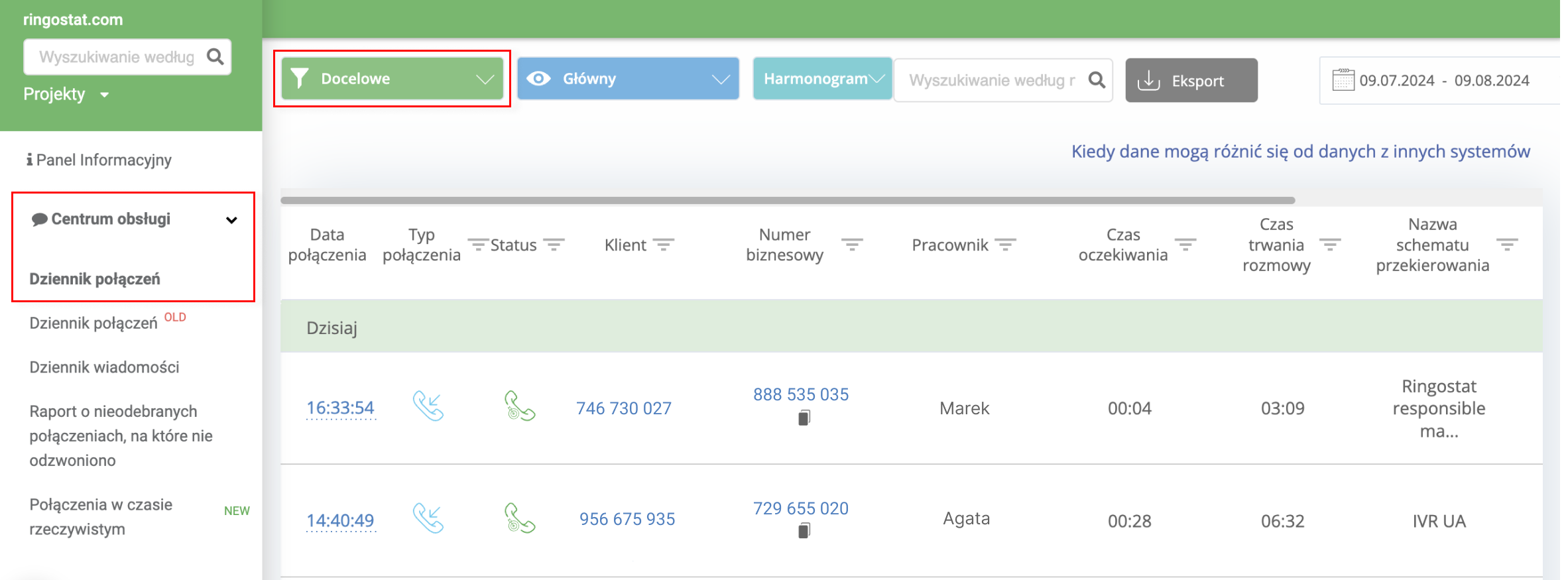Open Dziennik połączeń OLD menu item
The height and width of the screenshot is (580, 1568).
107,322
